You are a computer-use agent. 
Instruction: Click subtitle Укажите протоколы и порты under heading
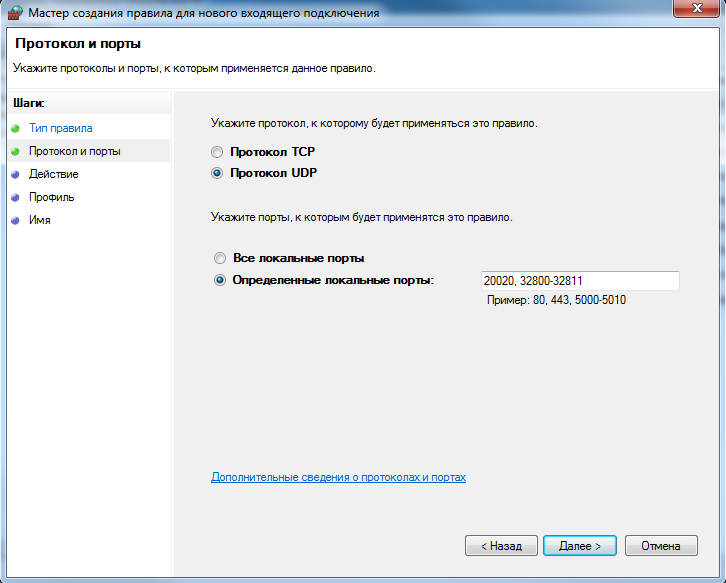pos(194,69)
